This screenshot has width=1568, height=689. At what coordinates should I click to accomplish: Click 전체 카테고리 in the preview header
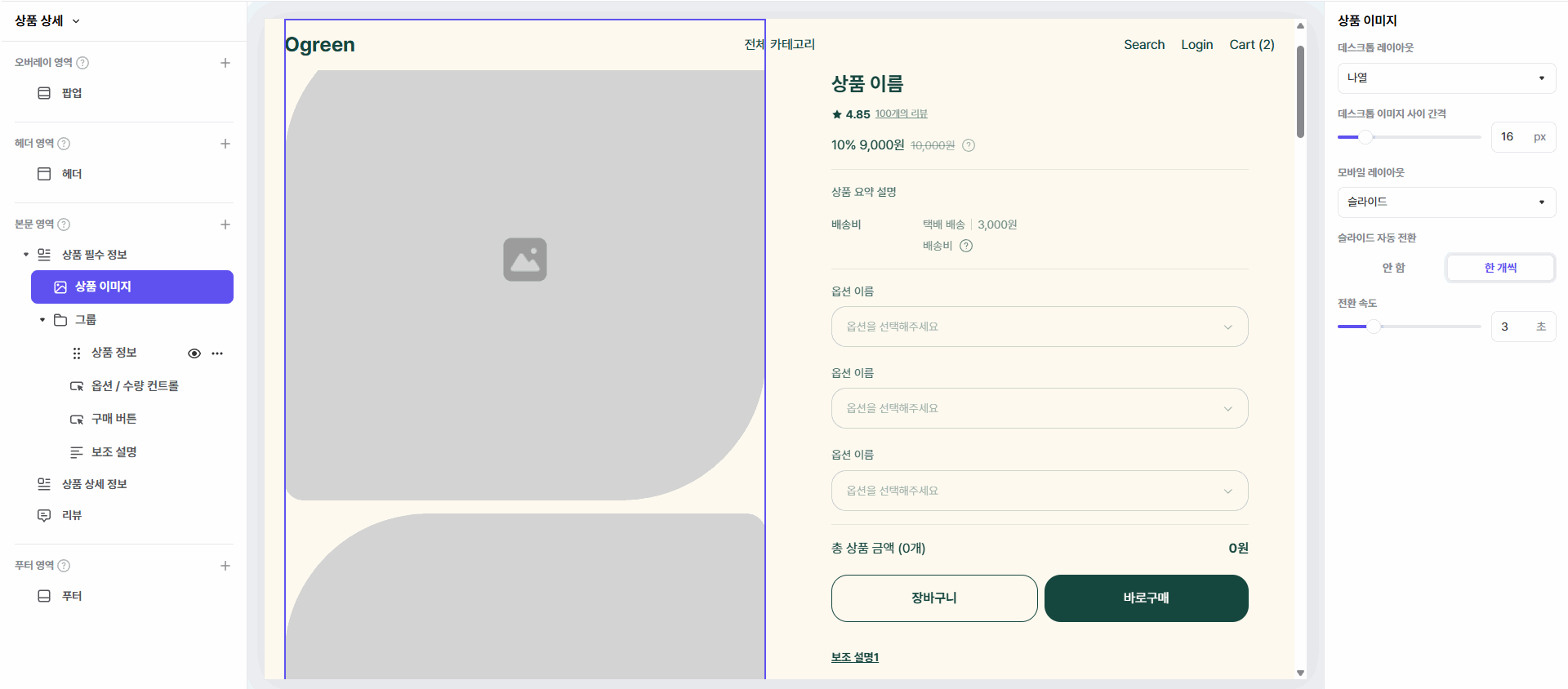click(780, 44)
